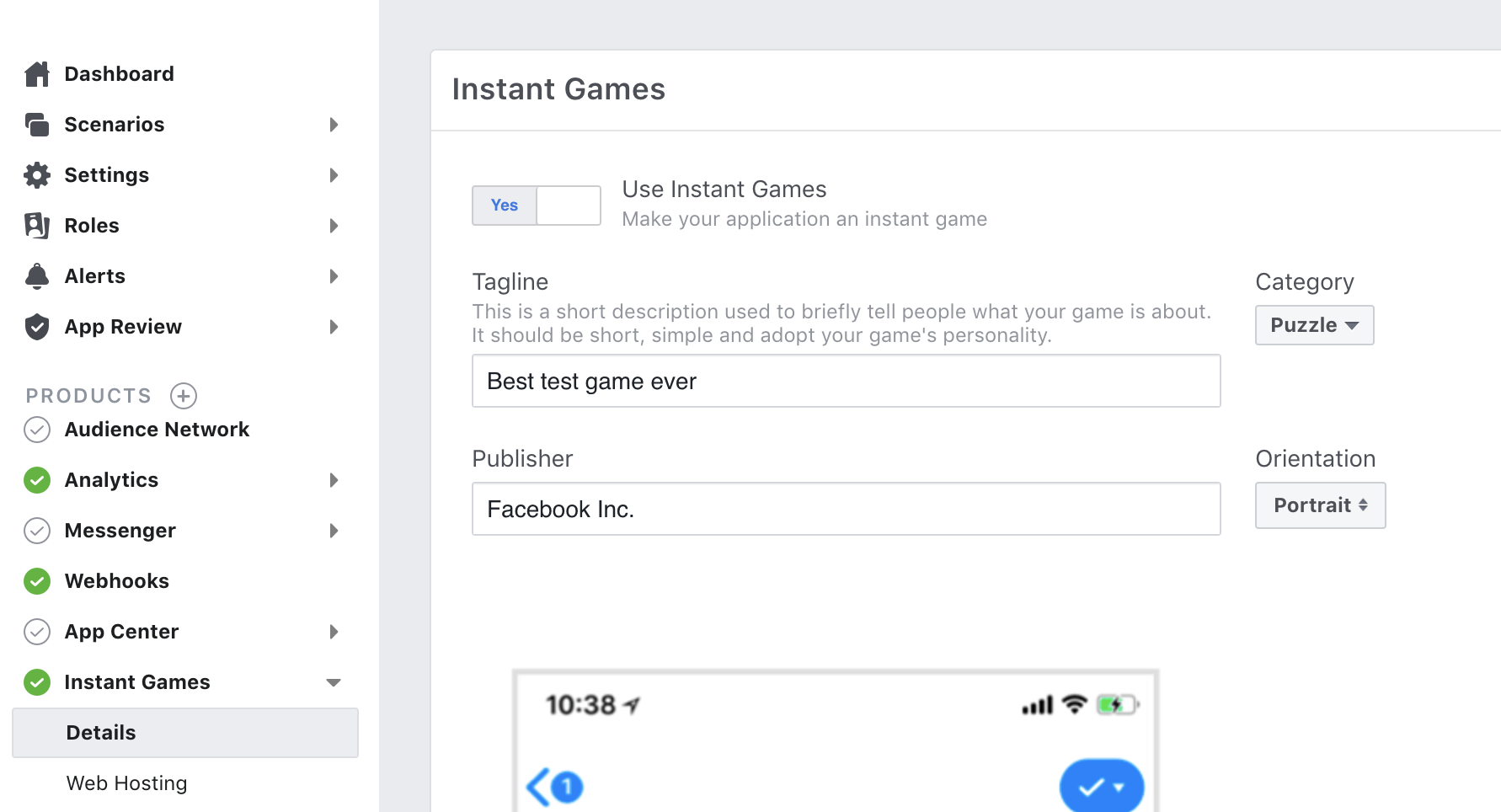1501x812 pixels.
Task: Click the Webhooks green check circle
Action: [x=37, y=581]
